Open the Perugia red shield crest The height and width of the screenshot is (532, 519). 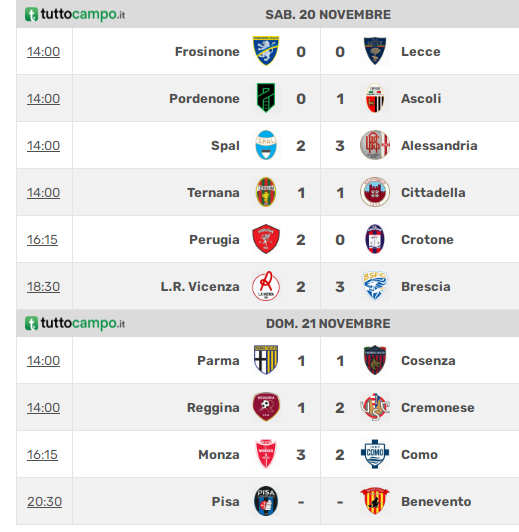click(266, 239)
